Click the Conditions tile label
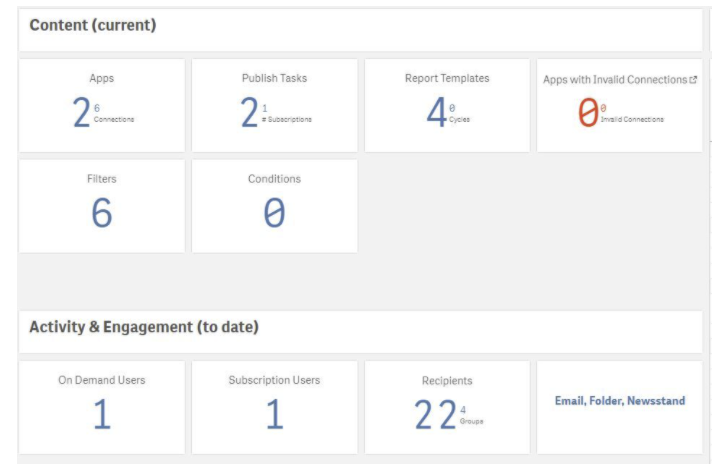The image size is (715, 472). click(x=275, y=179)
